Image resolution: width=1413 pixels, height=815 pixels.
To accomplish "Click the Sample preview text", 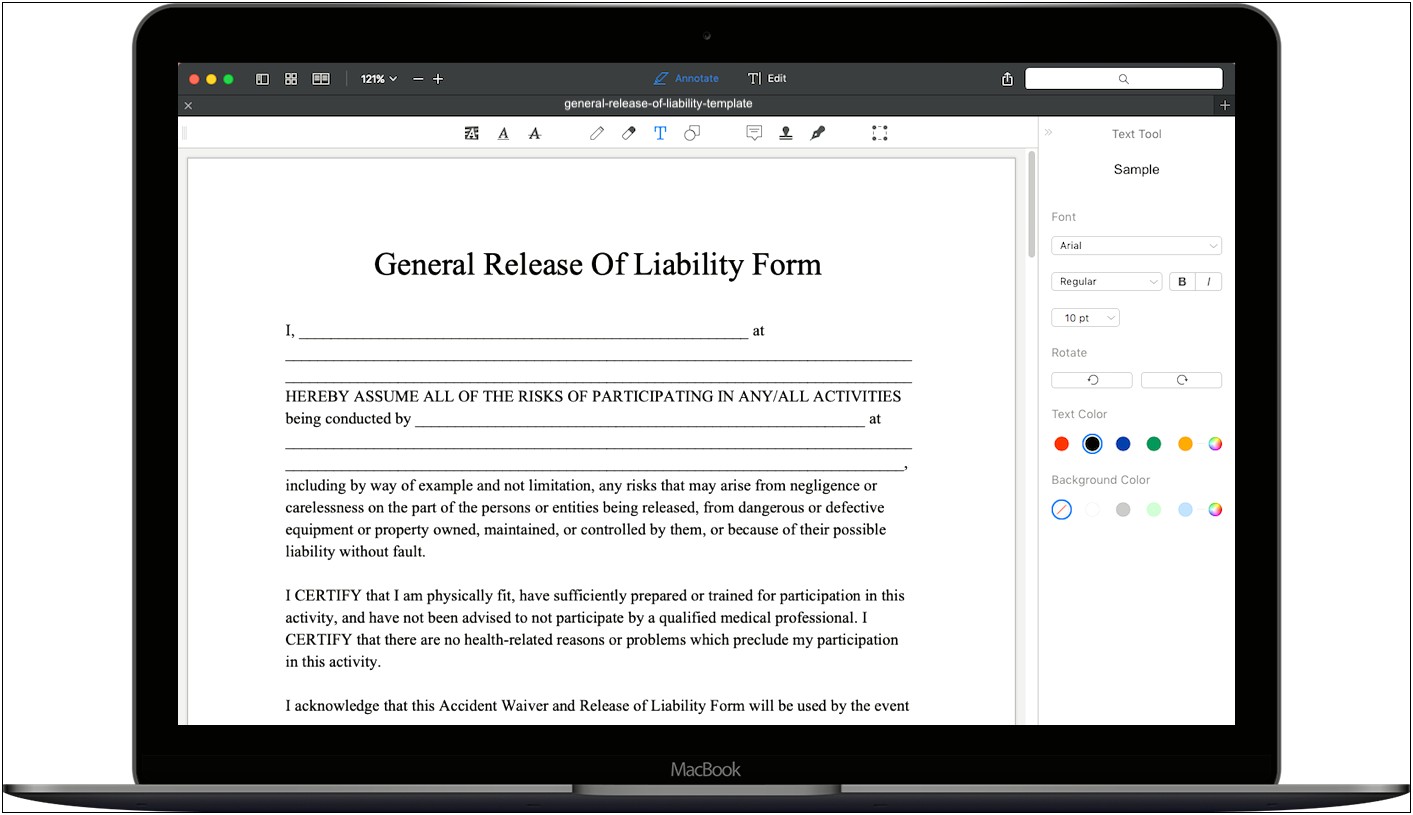I will click(1137, 170).
